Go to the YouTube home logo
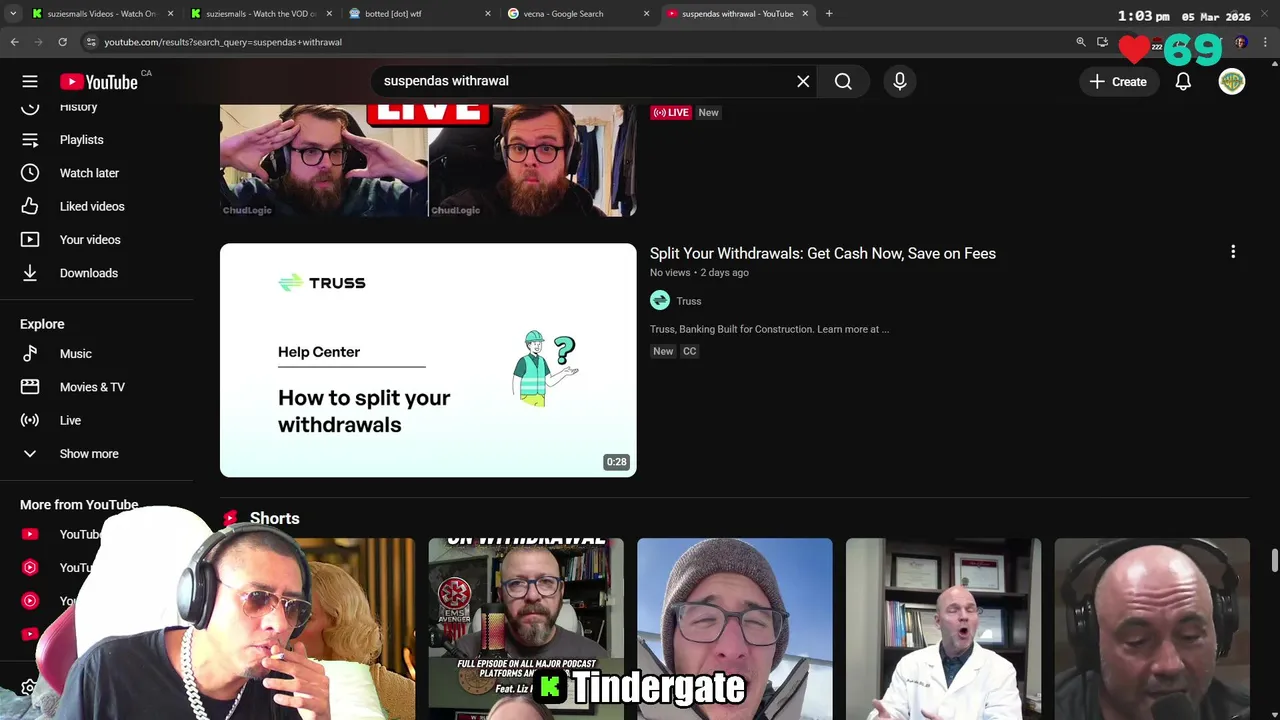This screenshot has height=720, width=1280. tap(99, 82)
